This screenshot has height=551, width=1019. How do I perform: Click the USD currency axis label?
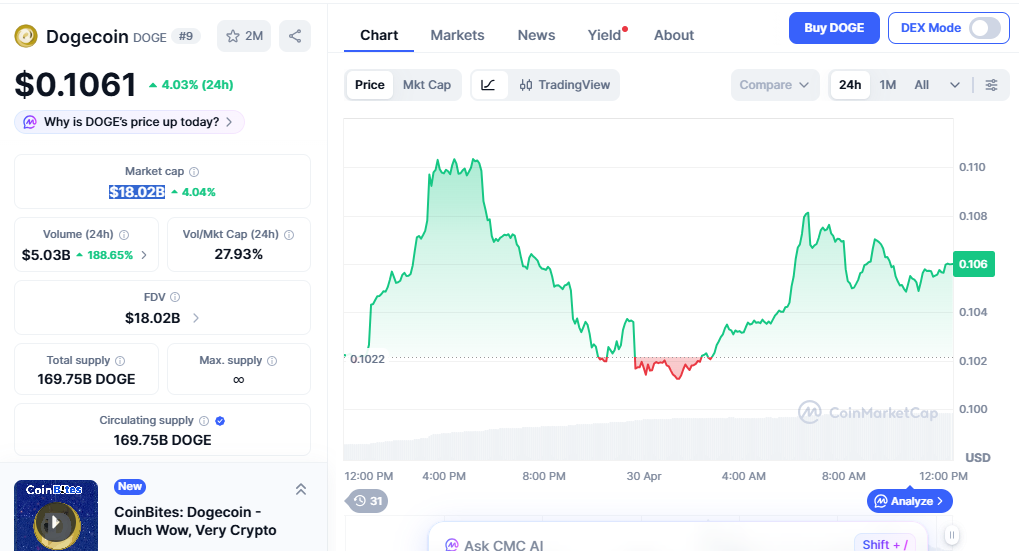(x=977, y=457)
